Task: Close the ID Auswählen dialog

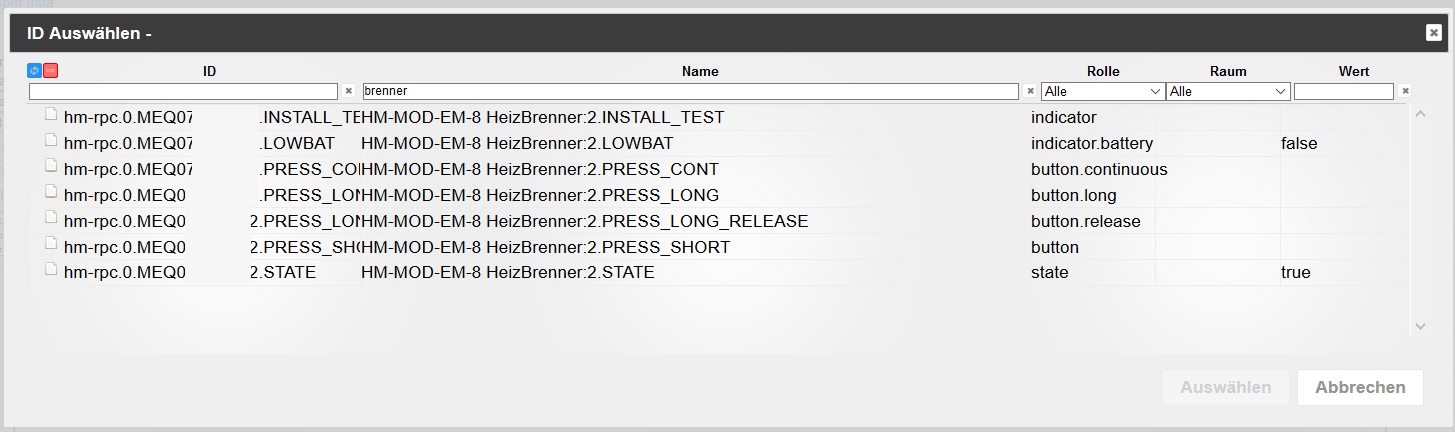Action: pyautogui.click(x=1433, y=33)
